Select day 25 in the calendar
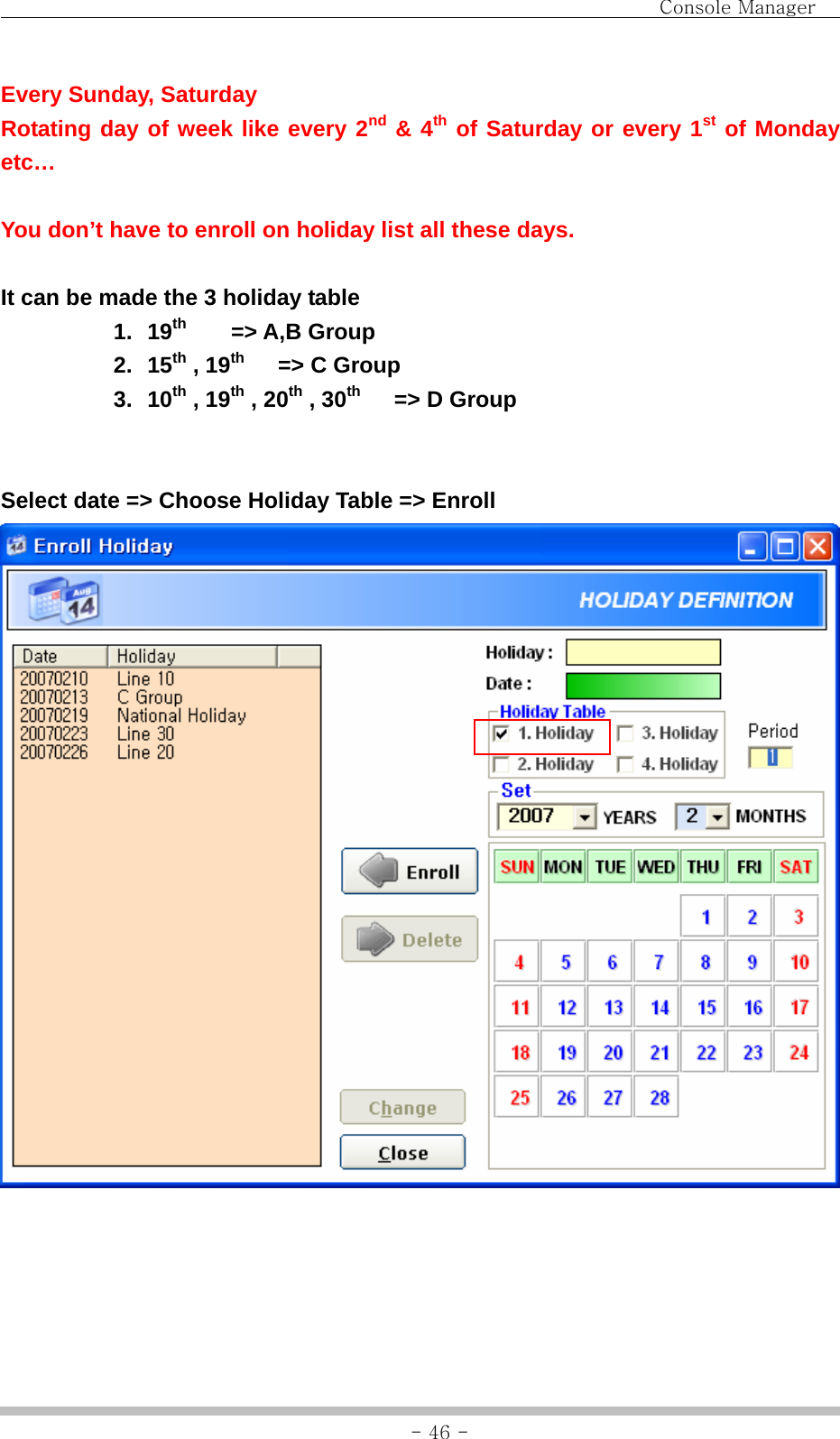 pyautogui.click(x=517, y=1096)
